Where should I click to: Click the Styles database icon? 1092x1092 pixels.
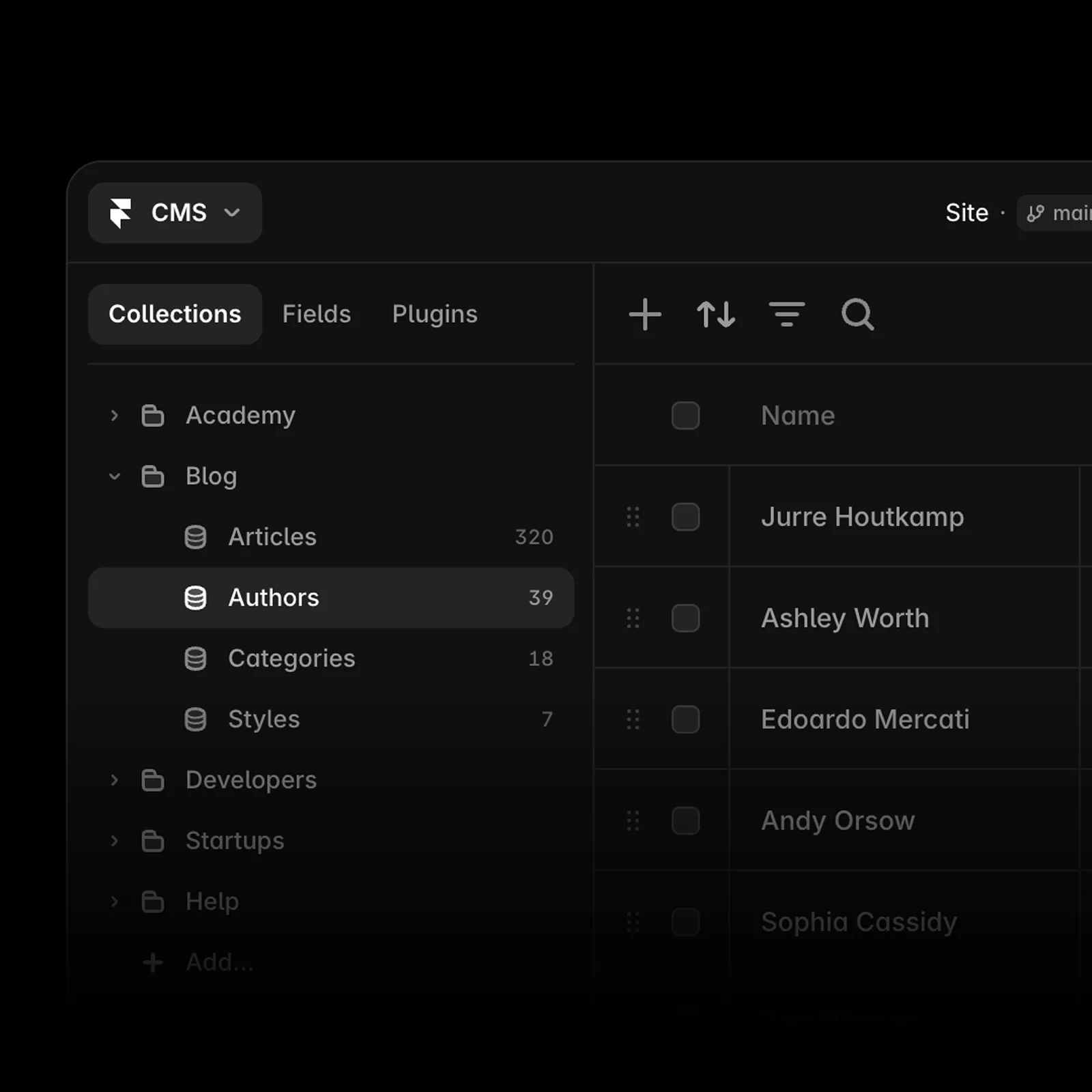[195, 719]
